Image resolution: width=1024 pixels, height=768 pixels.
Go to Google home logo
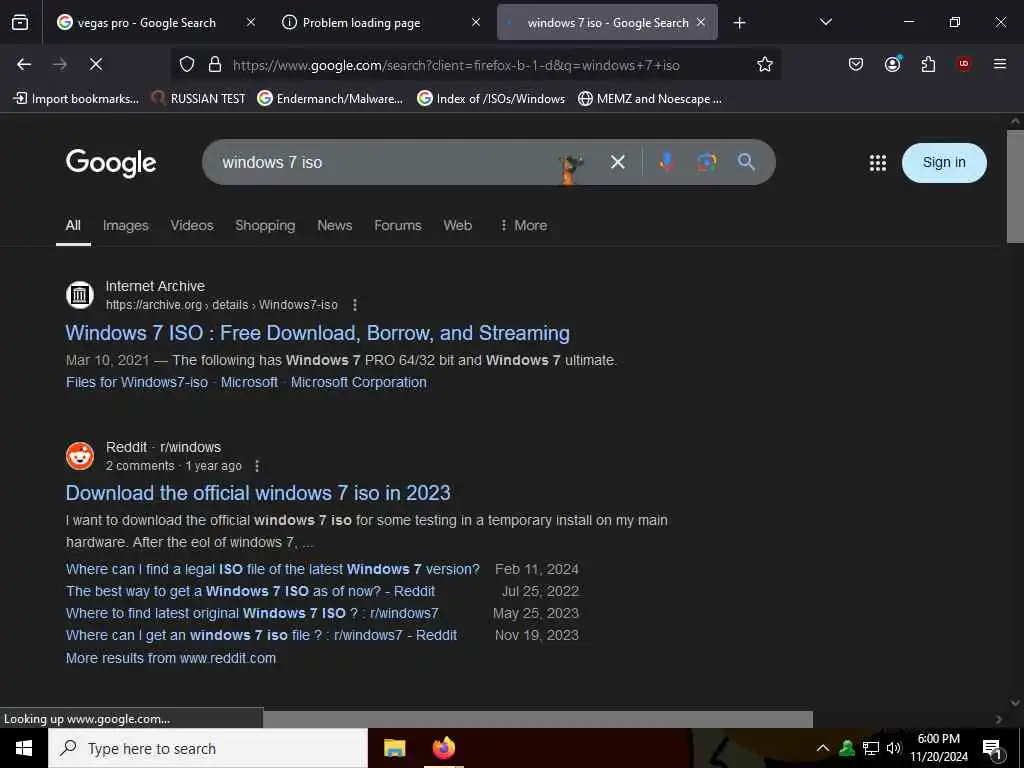[111, 163]
